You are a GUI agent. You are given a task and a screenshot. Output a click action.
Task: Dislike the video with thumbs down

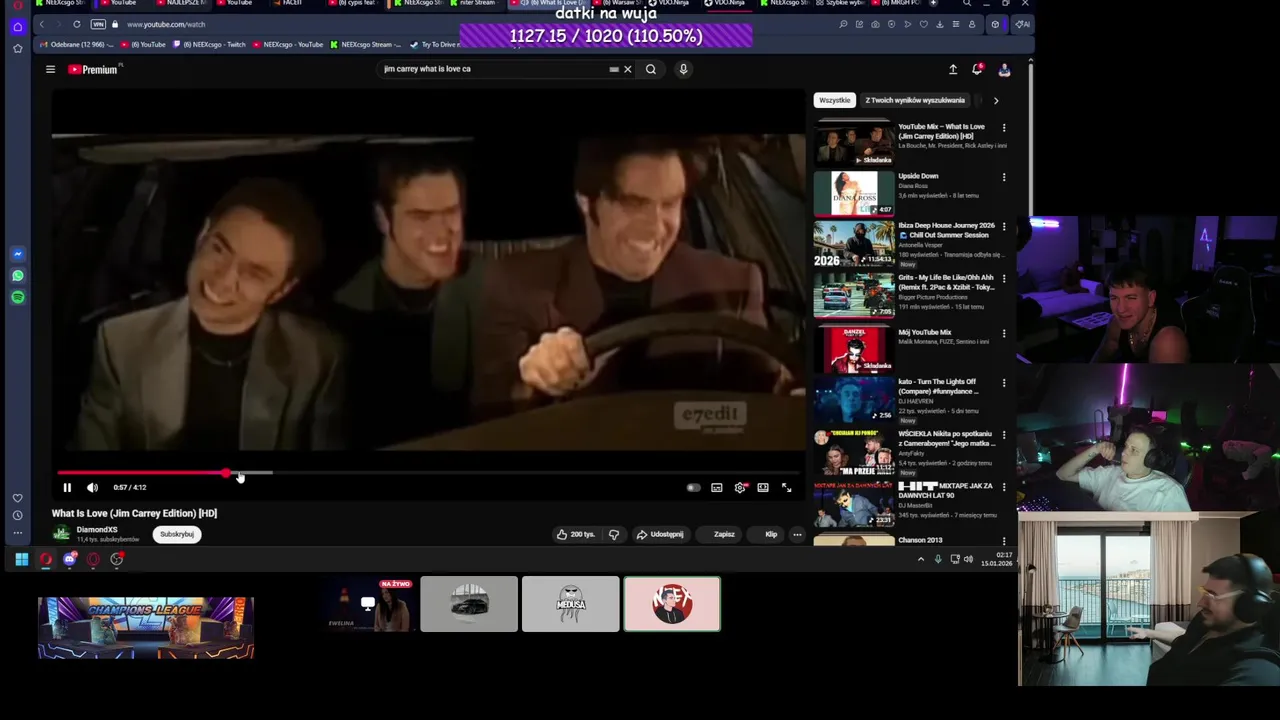pos(614,534)
